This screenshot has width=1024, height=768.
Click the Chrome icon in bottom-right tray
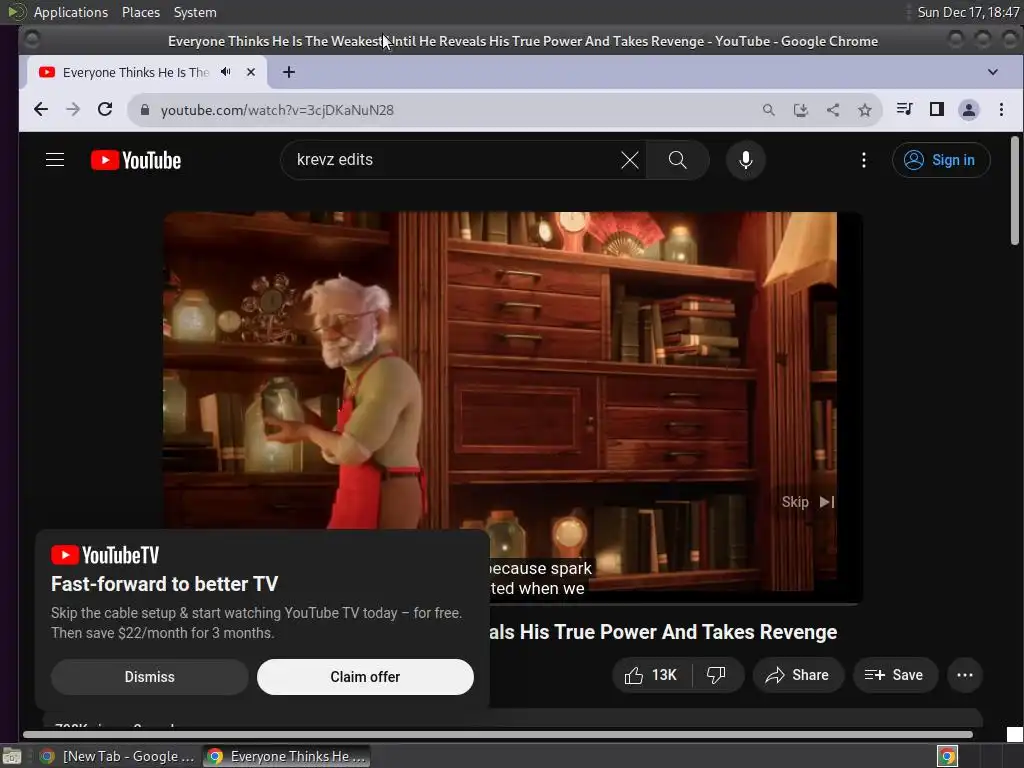tap(947, 756)
